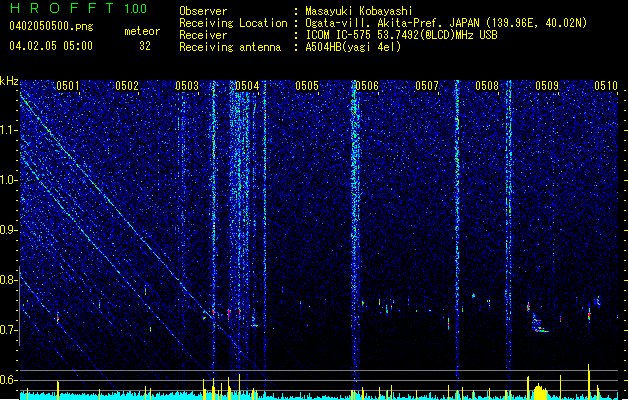This screenshot has height=400, width=629.
Task: Click the Receiving antenna field label
Action: point(230,47)
